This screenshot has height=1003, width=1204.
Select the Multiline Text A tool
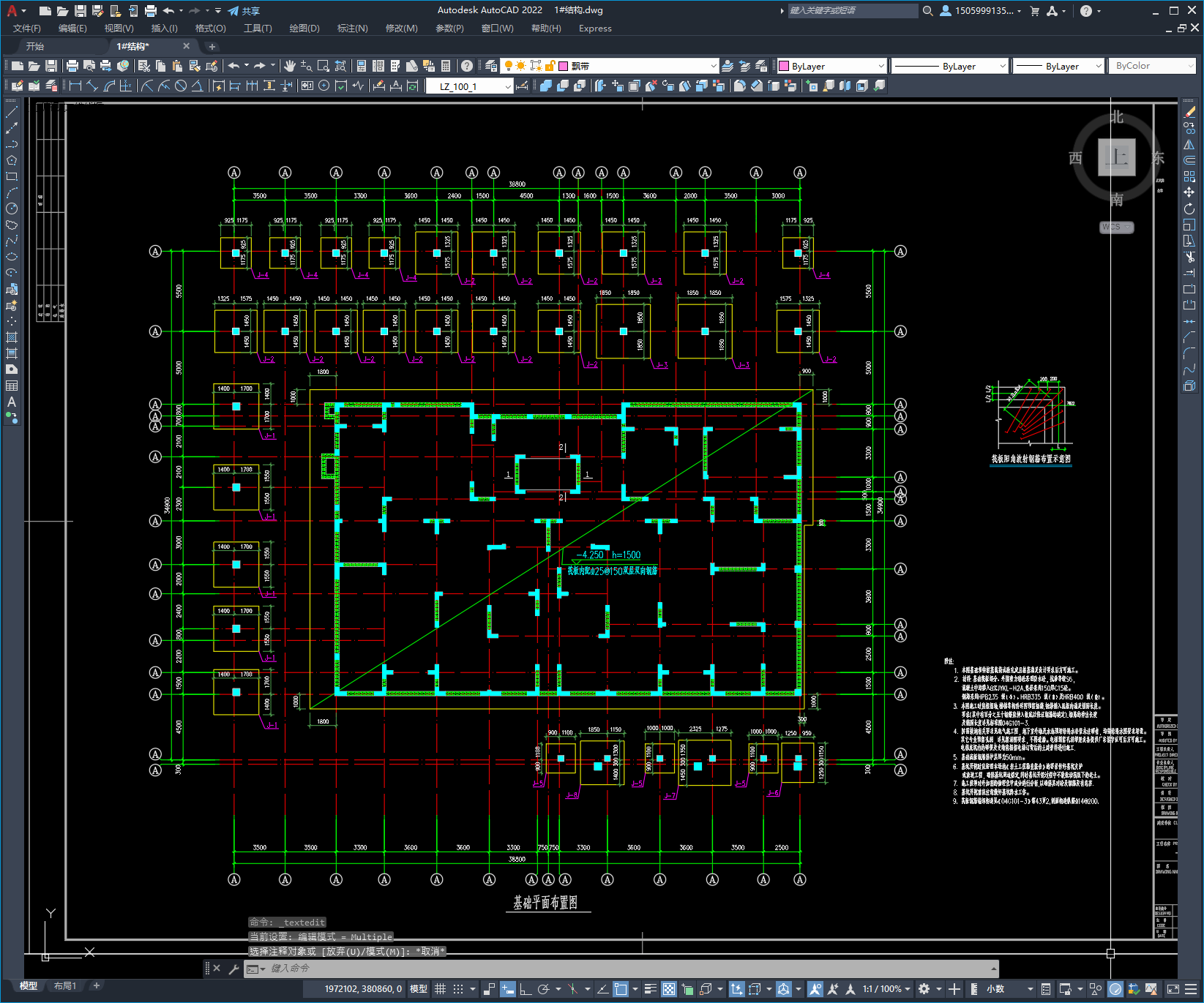(x=12, y=402)
